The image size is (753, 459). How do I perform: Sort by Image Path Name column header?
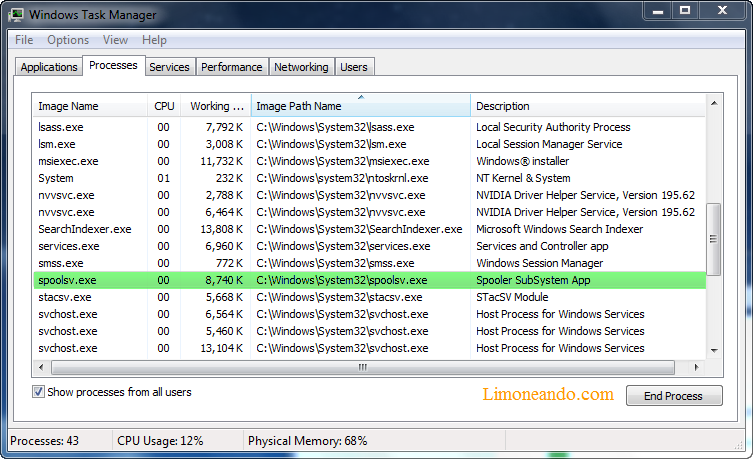pyautogui.click(x=361, y=106)
